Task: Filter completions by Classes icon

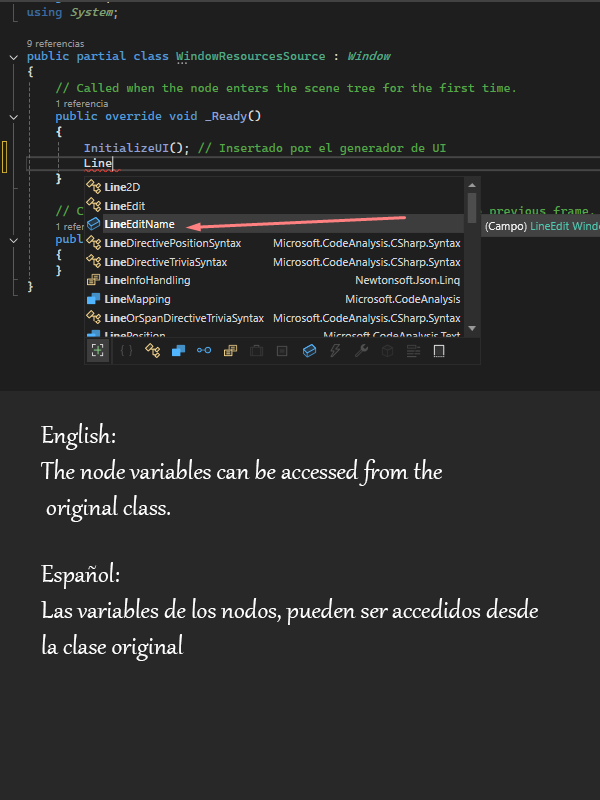Action: click(x=153, y=351)
